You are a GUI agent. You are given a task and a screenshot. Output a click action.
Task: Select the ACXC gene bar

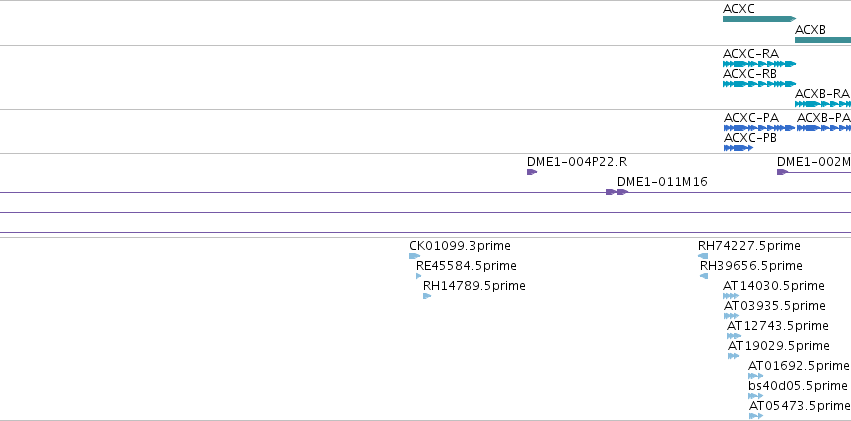coord(759,19)
